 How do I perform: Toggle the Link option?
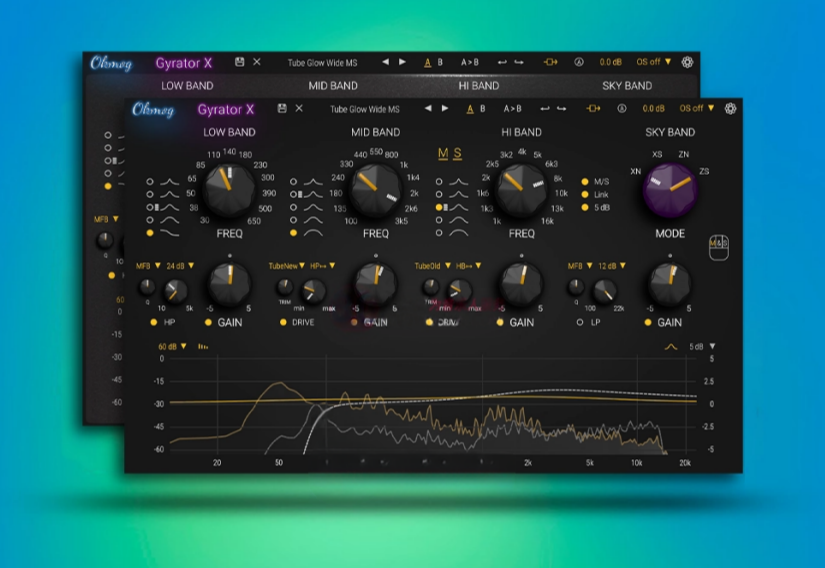tap(585, 195)
